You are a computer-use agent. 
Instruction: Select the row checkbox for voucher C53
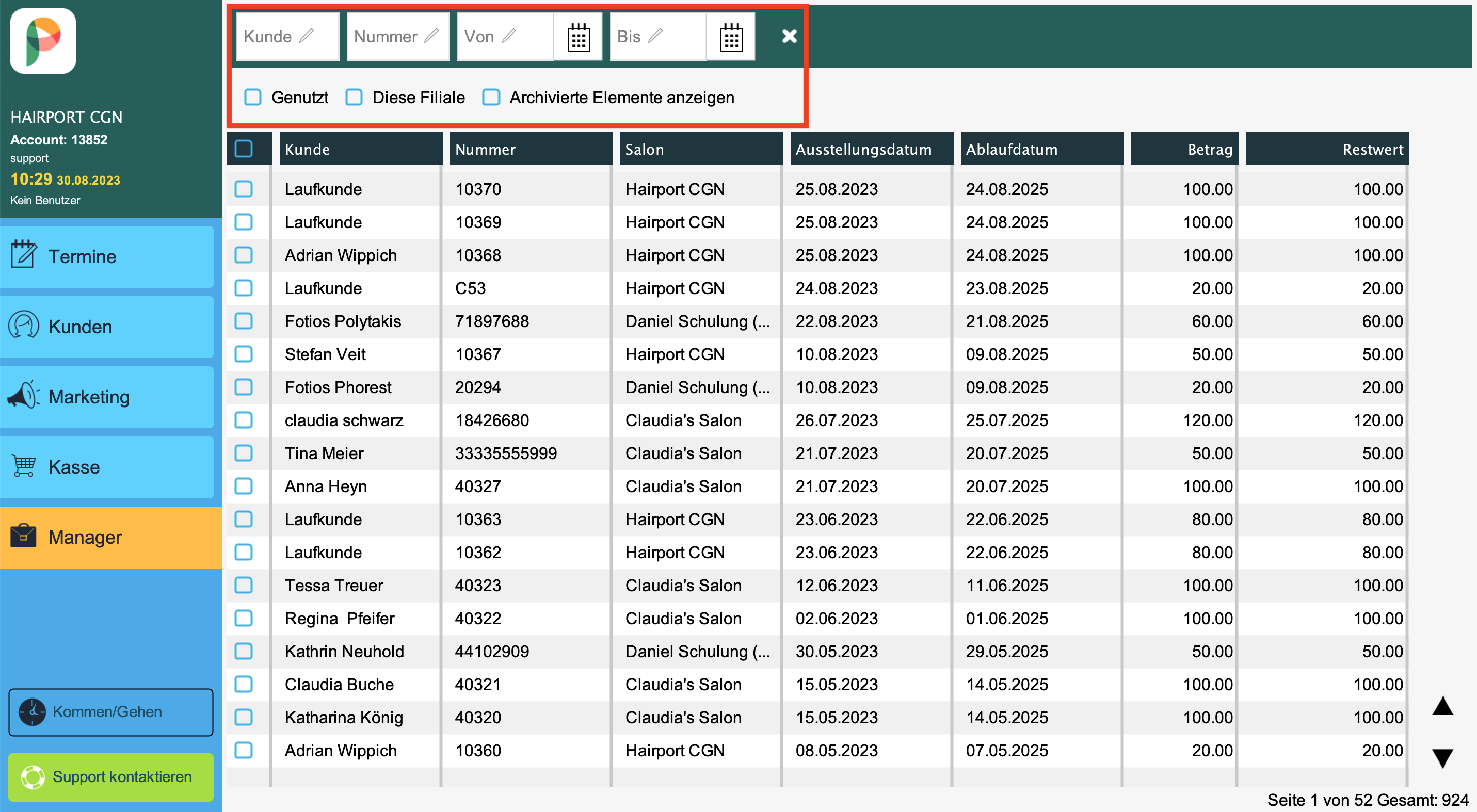click(x=244, y=288)
